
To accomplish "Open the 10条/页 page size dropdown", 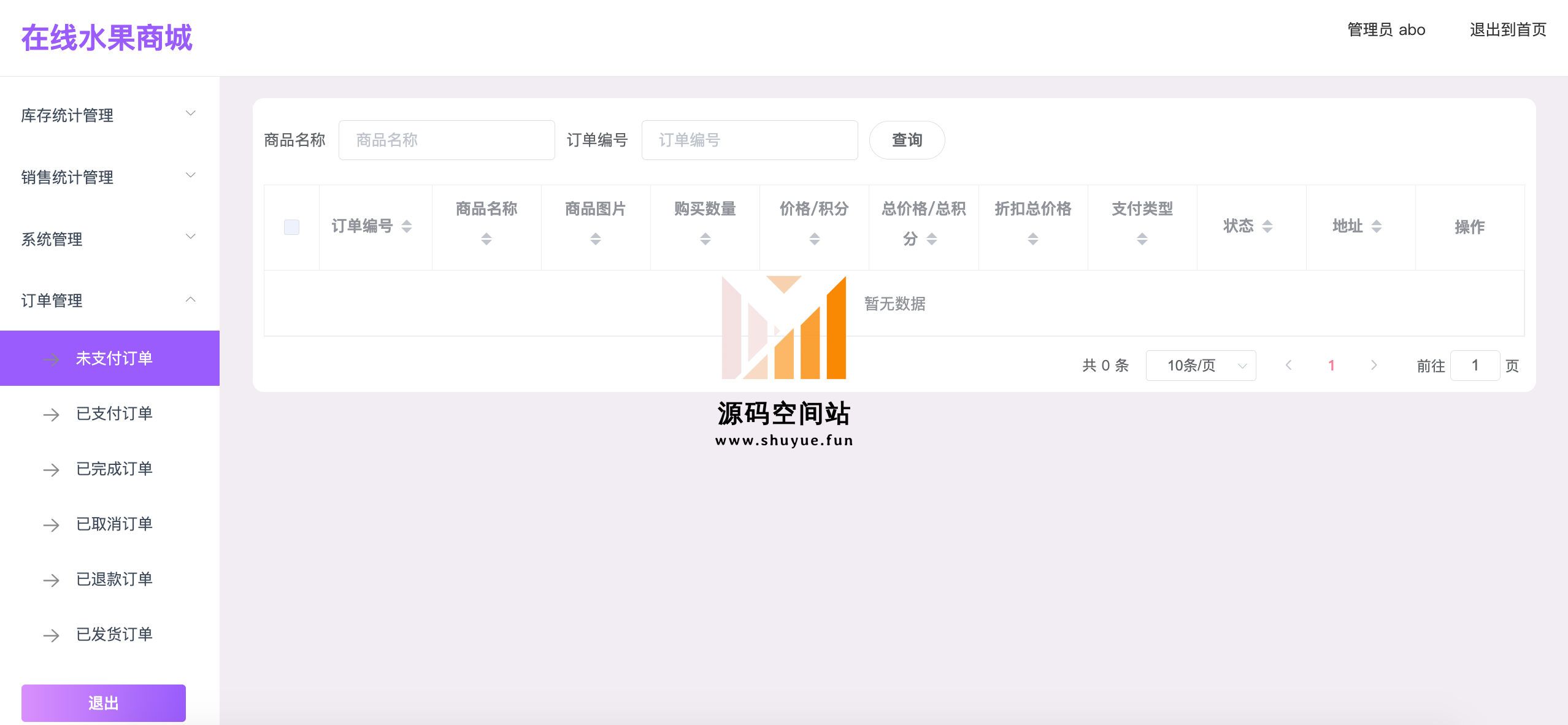I will click(1201, 366).
